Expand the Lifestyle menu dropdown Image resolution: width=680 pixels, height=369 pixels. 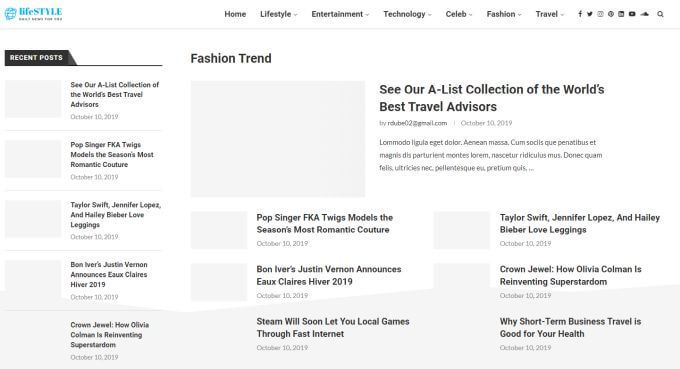(x=278, y=14)
